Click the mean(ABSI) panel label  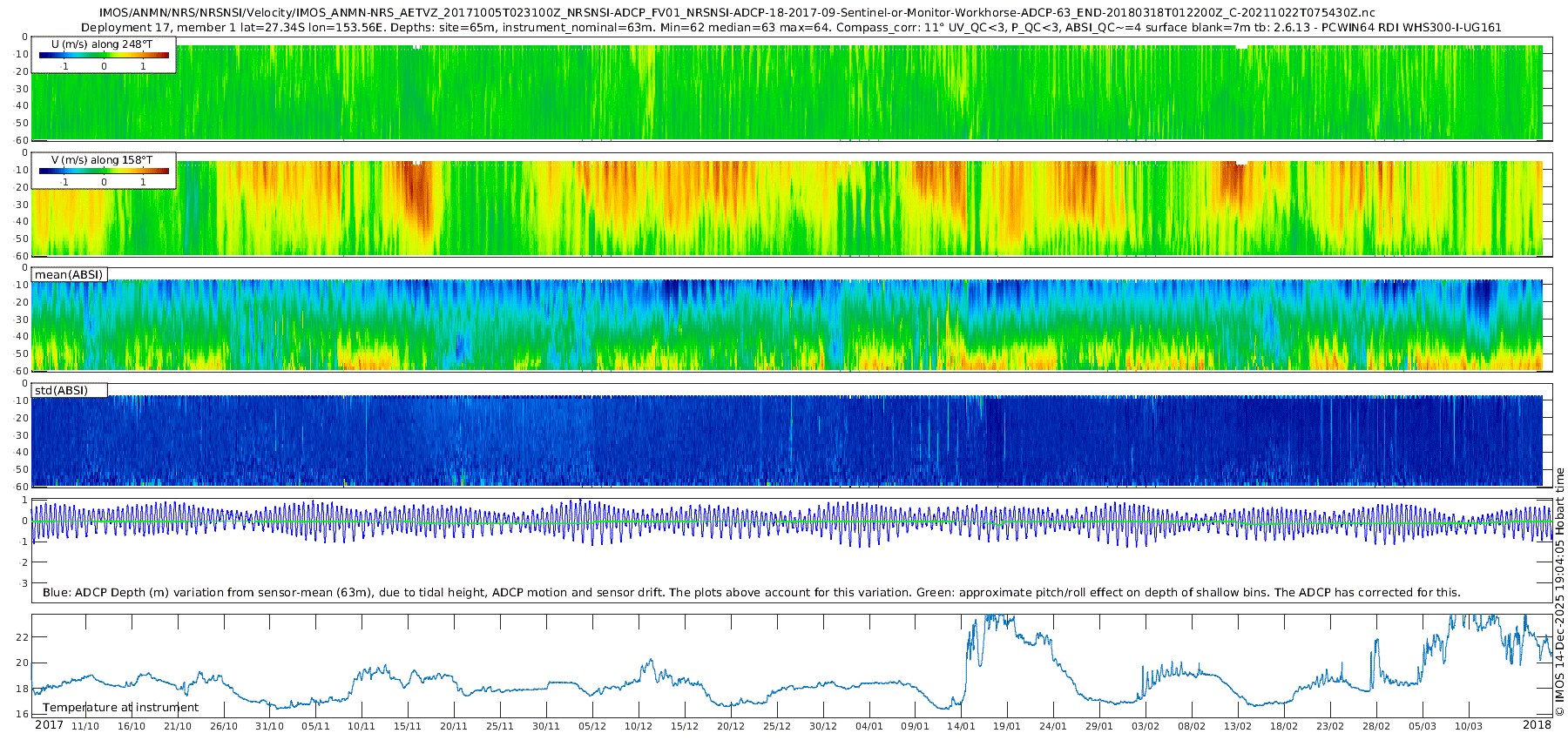[69, 274]
